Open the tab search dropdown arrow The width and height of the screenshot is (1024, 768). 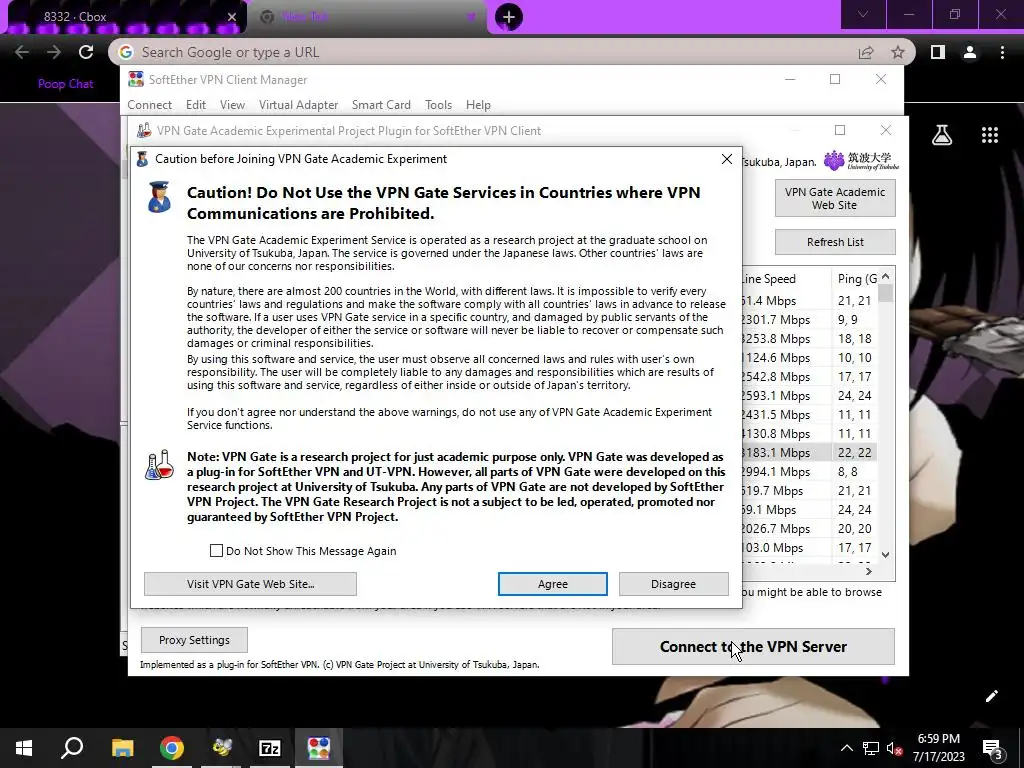pos(863,14)
